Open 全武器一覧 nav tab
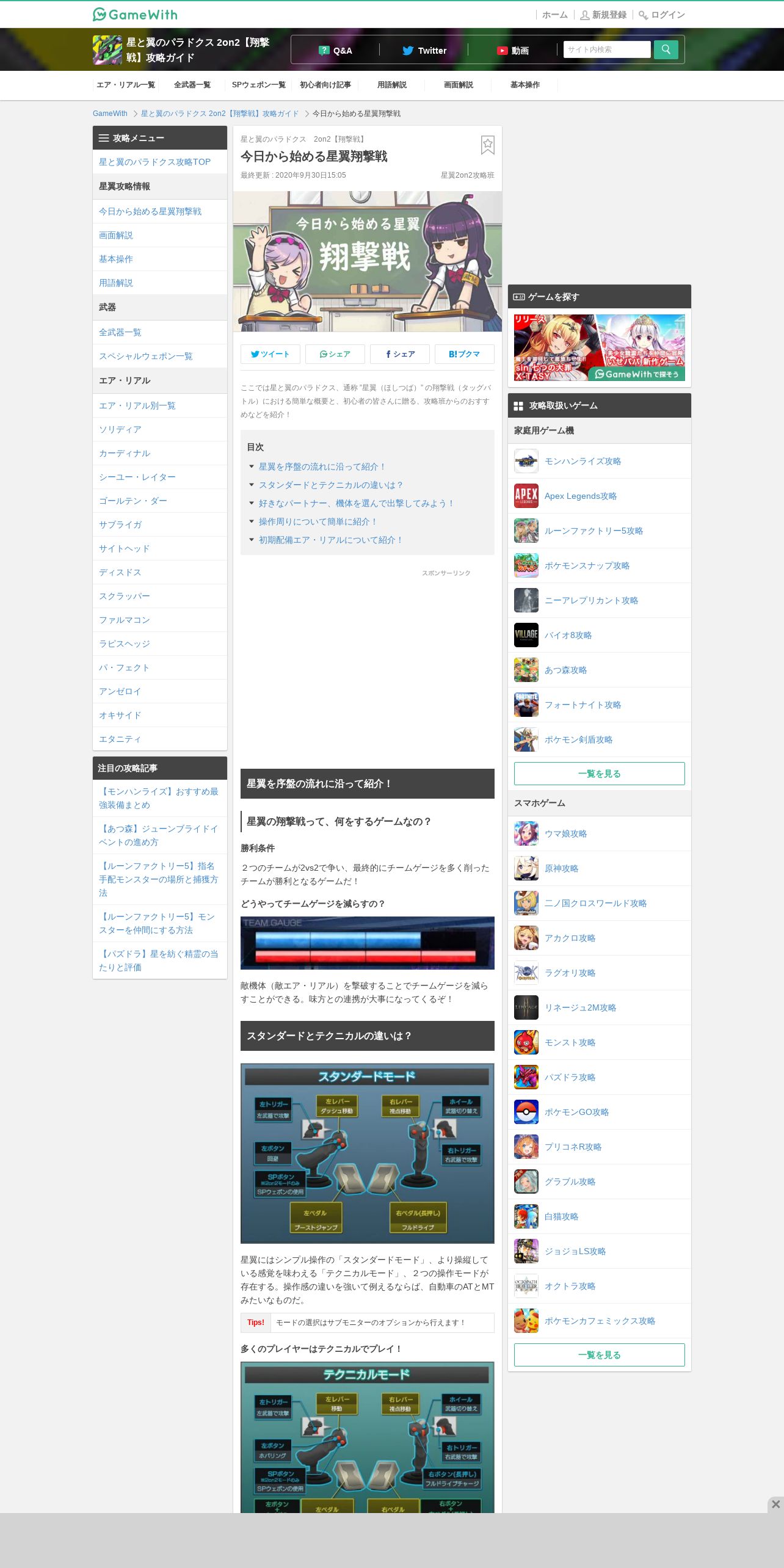 192,85
